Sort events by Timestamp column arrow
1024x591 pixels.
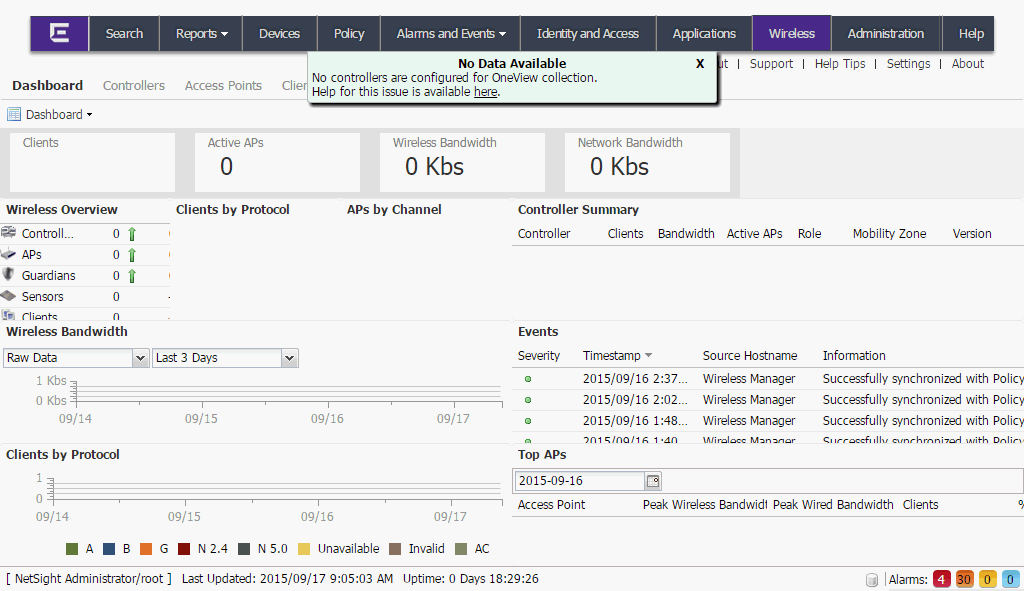pyautogui.click(x=648, y=355)
